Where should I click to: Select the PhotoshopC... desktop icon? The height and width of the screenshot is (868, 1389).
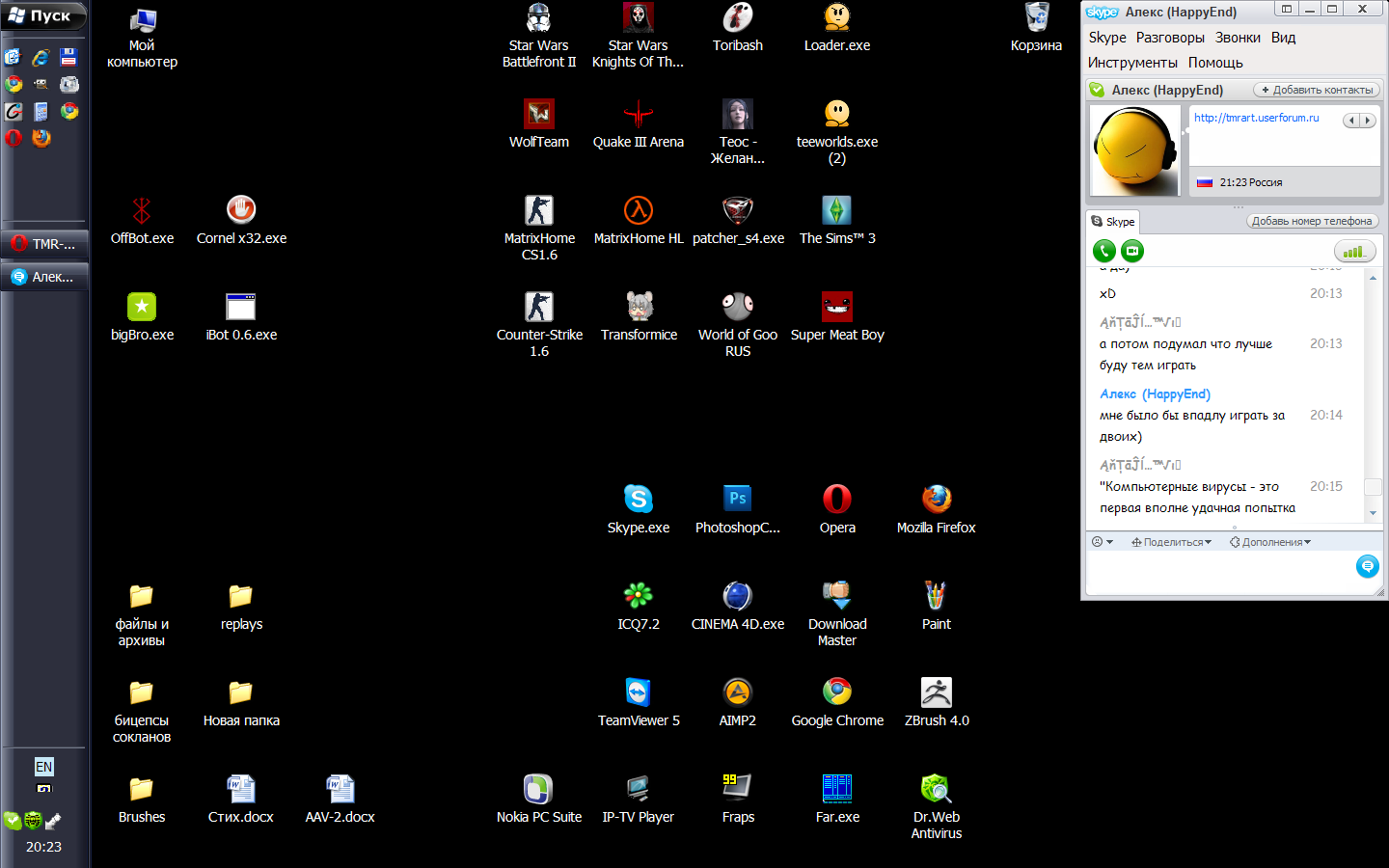pyautogui.click(x=738, y=510)
